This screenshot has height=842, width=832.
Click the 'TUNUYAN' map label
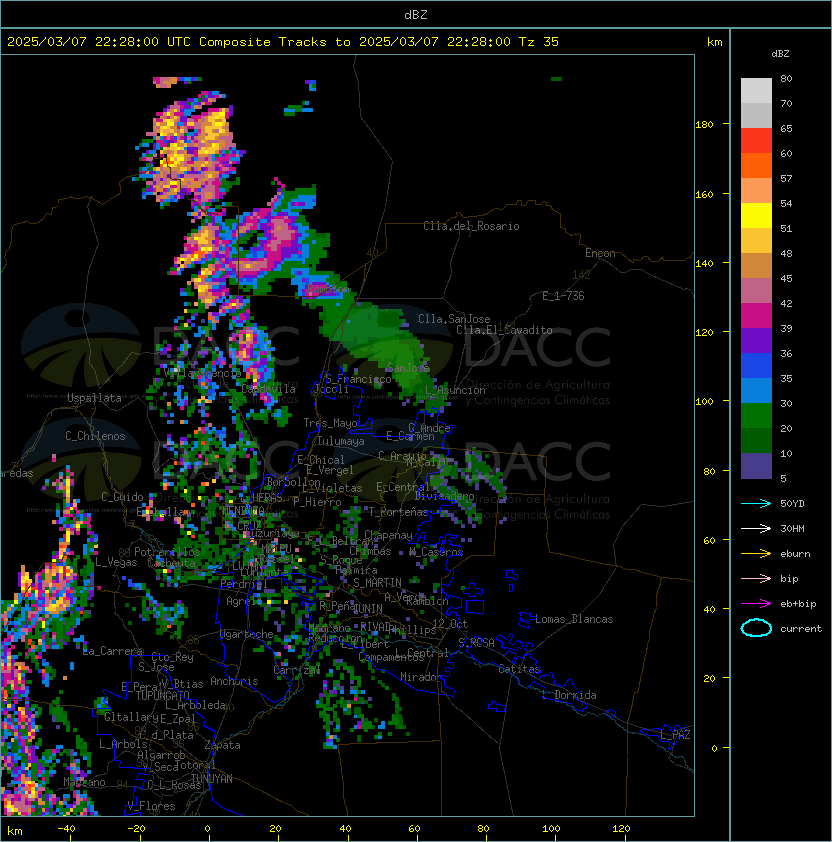pyautogui.click(x=212, y=779)
